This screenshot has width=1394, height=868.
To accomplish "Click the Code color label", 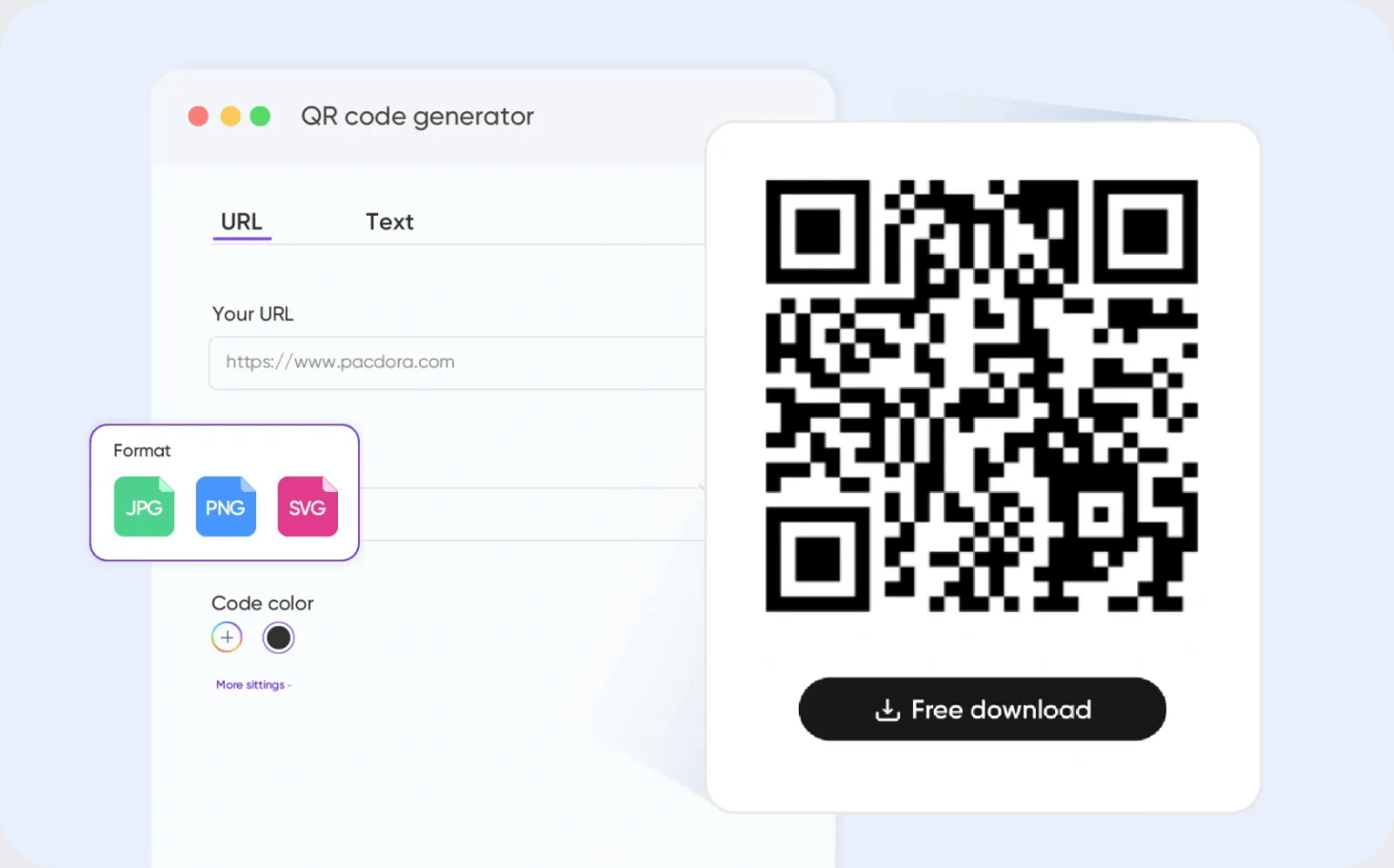I will point(262,603).
